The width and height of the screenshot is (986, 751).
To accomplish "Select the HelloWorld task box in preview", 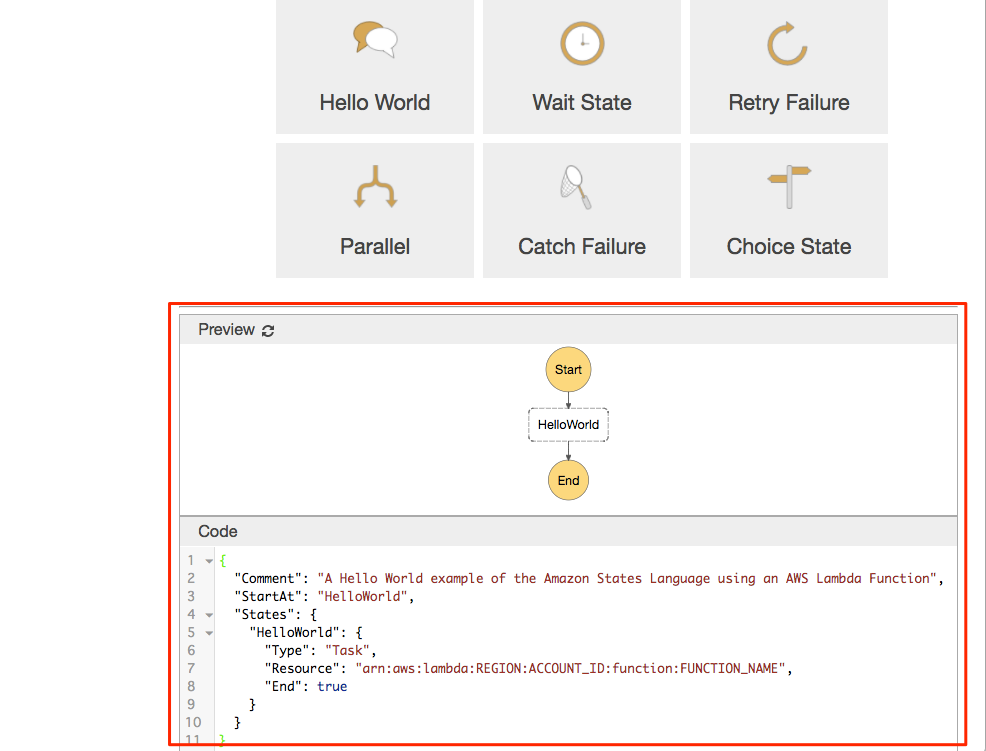I will pos(568,424).
